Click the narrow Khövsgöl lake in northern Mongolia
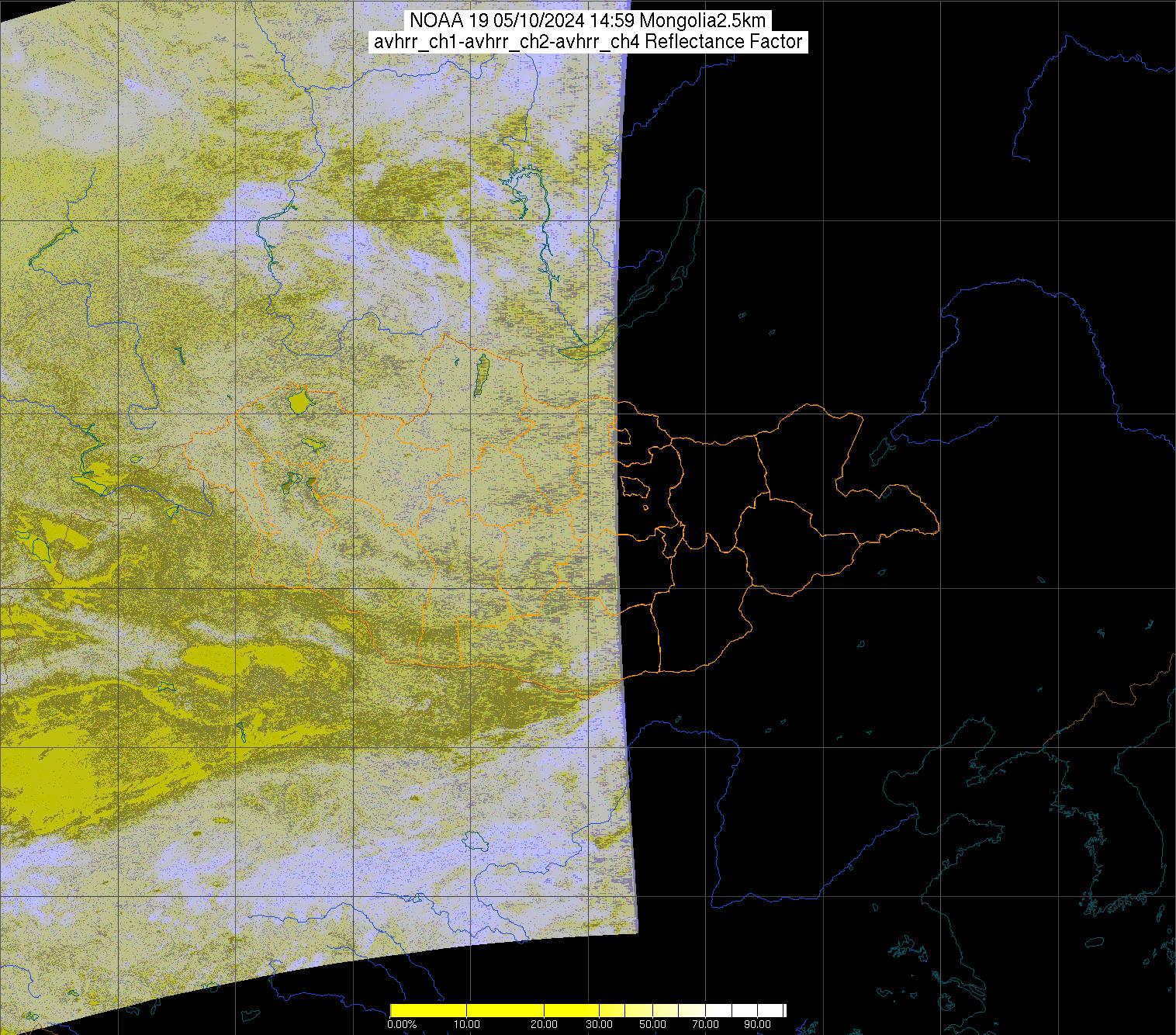The height and width of the screenshot is (1035, 1176). point(482,374)
